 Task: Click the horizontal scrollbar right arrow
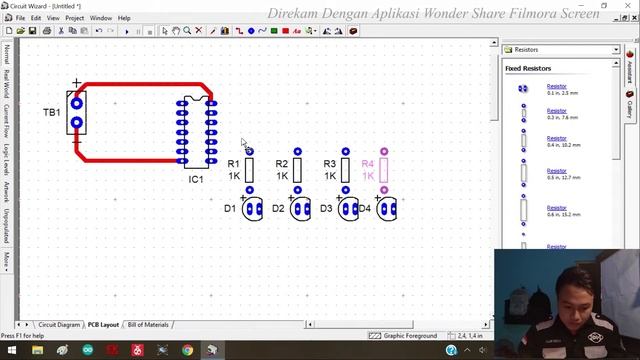click(x=486, y=324)
